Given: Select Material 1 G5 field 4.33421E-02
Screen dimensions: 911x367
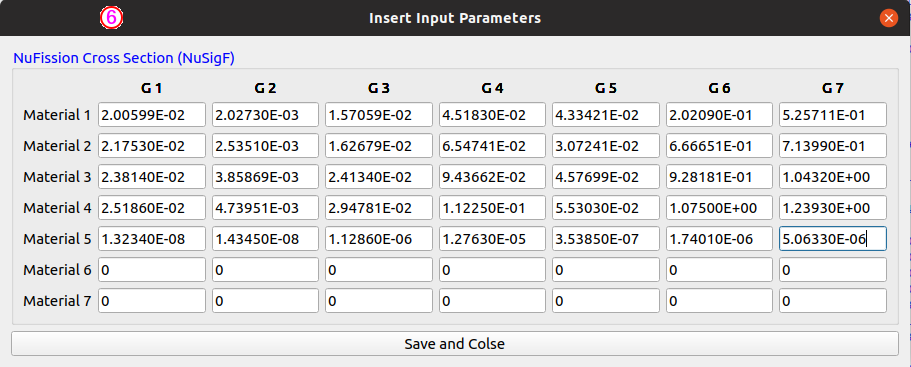Looking at the screenshot, I should 606,115.
